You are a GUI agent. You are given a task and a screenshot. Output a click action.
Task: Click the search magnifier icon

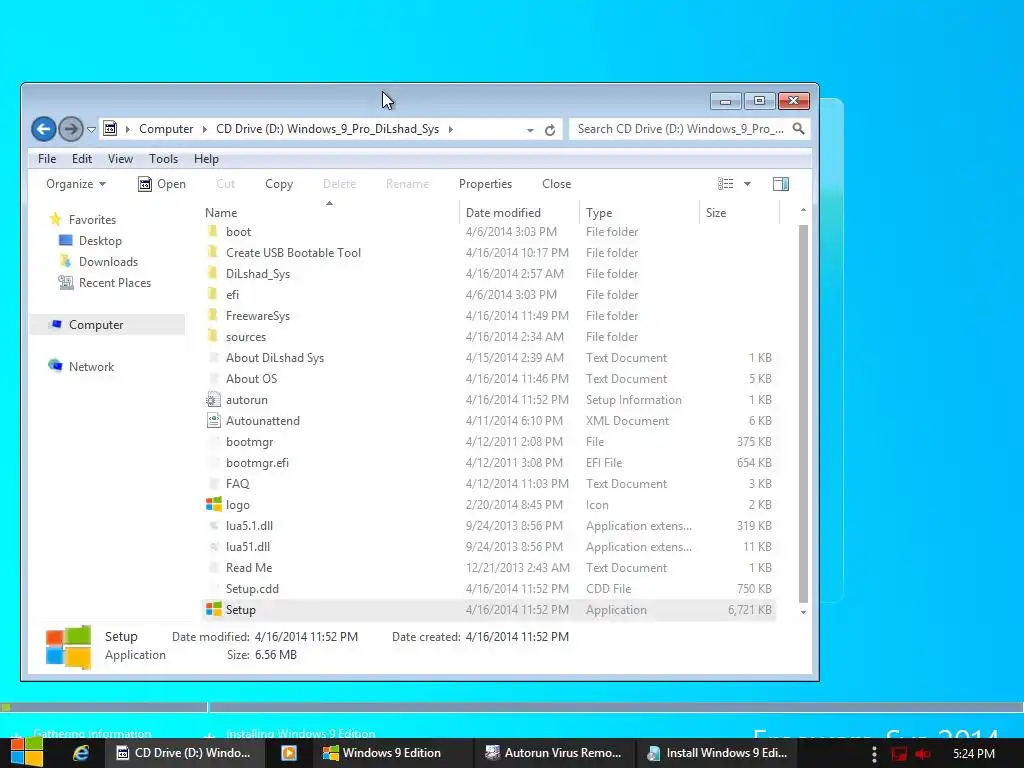(798, 129)
